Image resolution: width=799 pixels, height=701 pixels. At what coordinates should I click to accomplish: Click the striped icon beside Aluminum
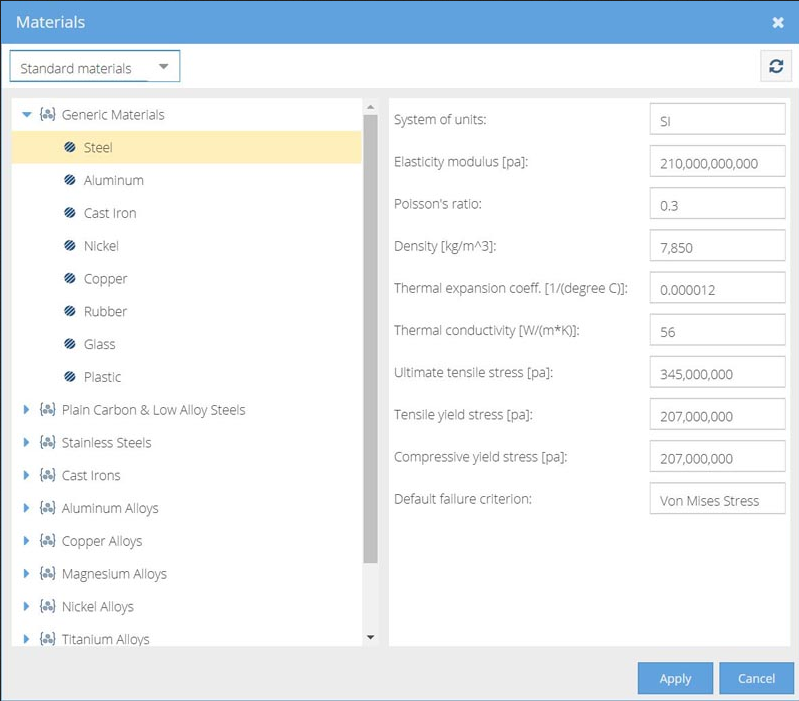pyautogui.click(x=70, y=181)
